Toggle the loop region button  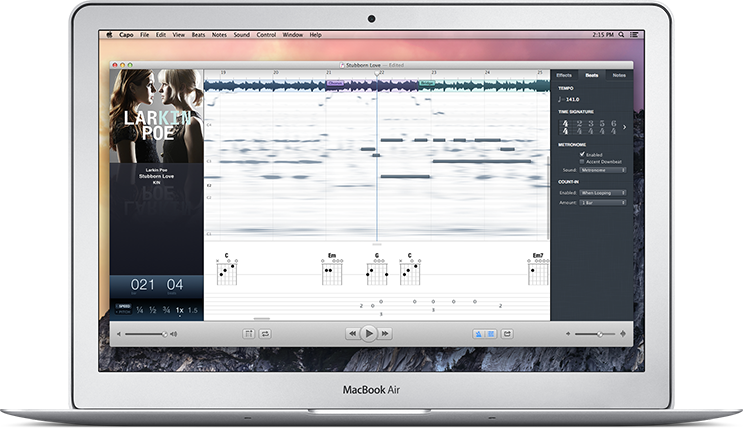pos(265,334)
